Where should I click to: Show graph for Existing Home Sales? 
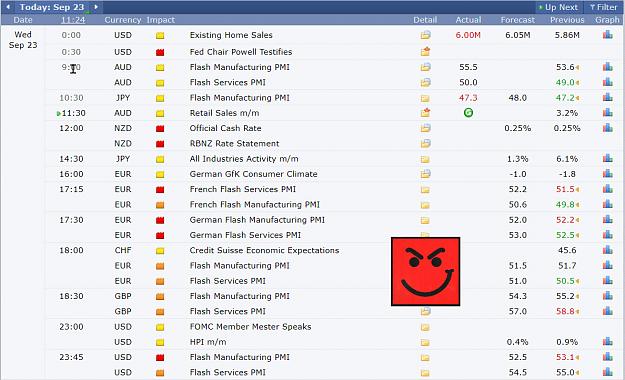coord(607,35)
